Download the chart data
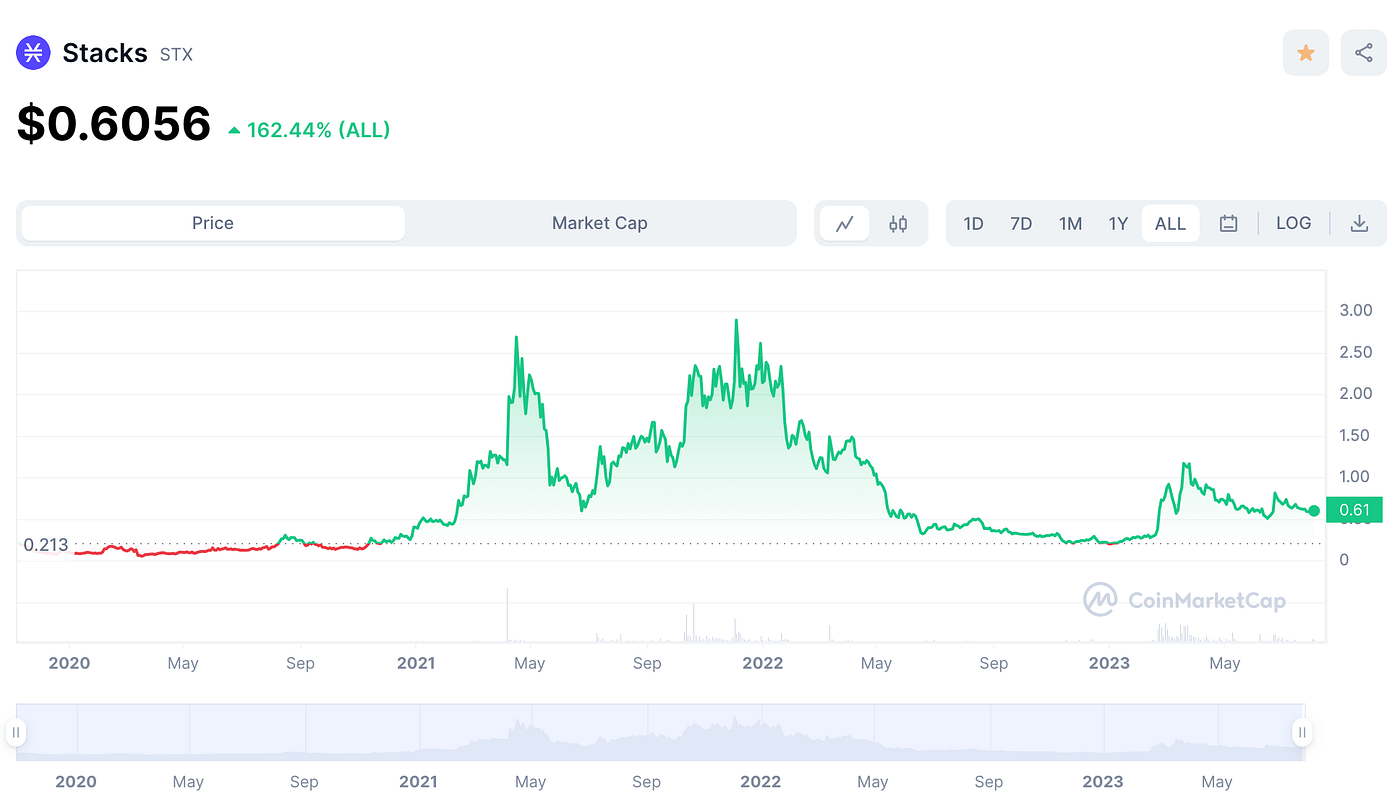The width and height of the screenshot is (1400, 811). pyautogui.click(x=1359, y=223)
